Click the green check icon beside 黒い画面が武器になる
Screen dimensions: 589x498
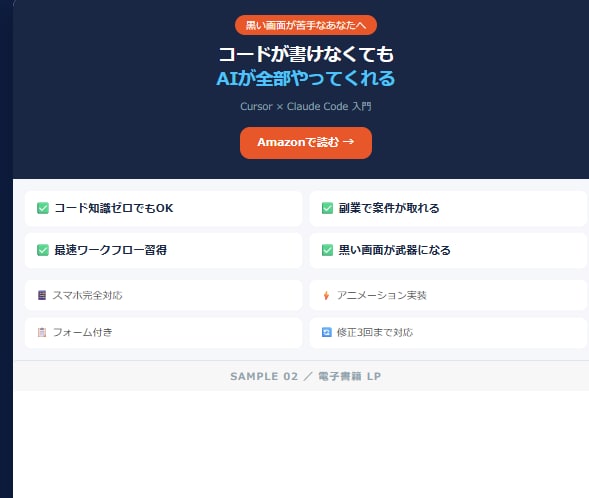327,250
